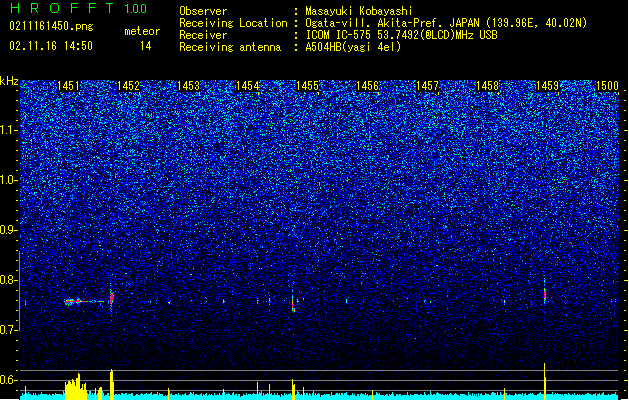Click the date stamp 02.11.16 14:50
Viewport: 629px width, 400px height.
click(x=51, y=46)
